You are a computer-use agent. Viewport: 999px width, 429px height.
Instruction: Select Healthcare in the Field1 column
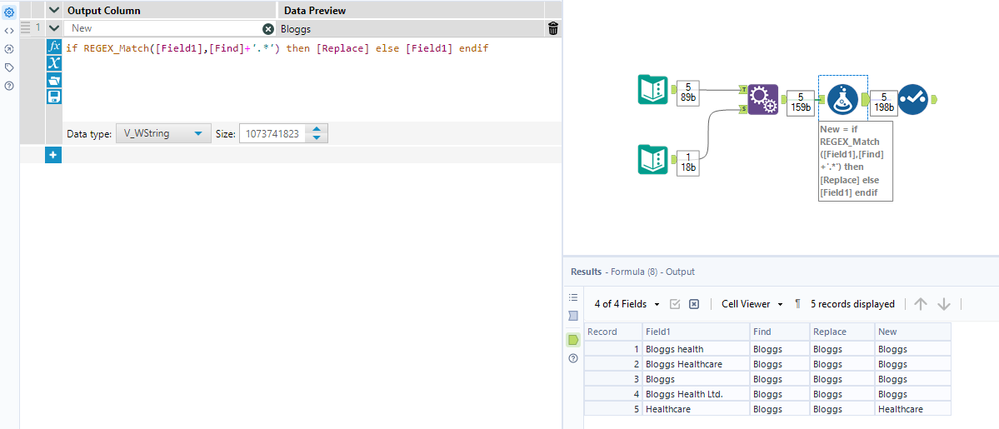(x=696, y=409)
